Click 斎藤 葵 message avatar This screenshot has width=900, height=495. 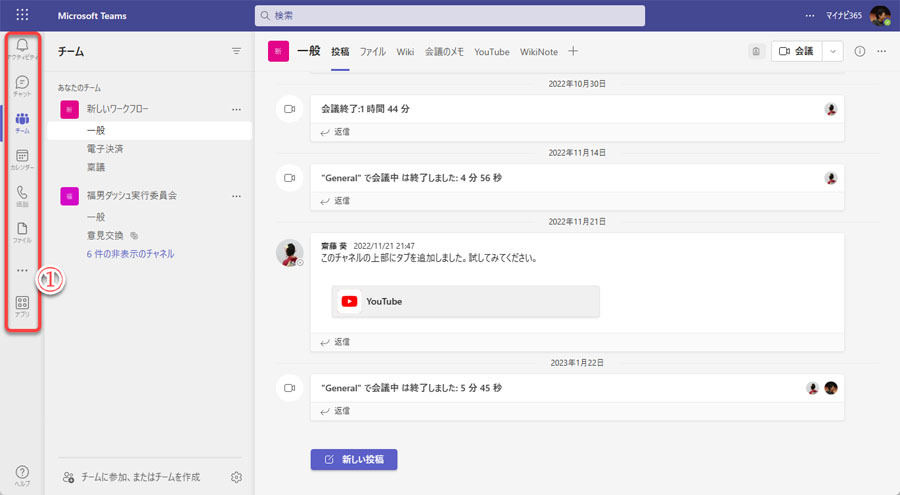click(x=290, y=252)
